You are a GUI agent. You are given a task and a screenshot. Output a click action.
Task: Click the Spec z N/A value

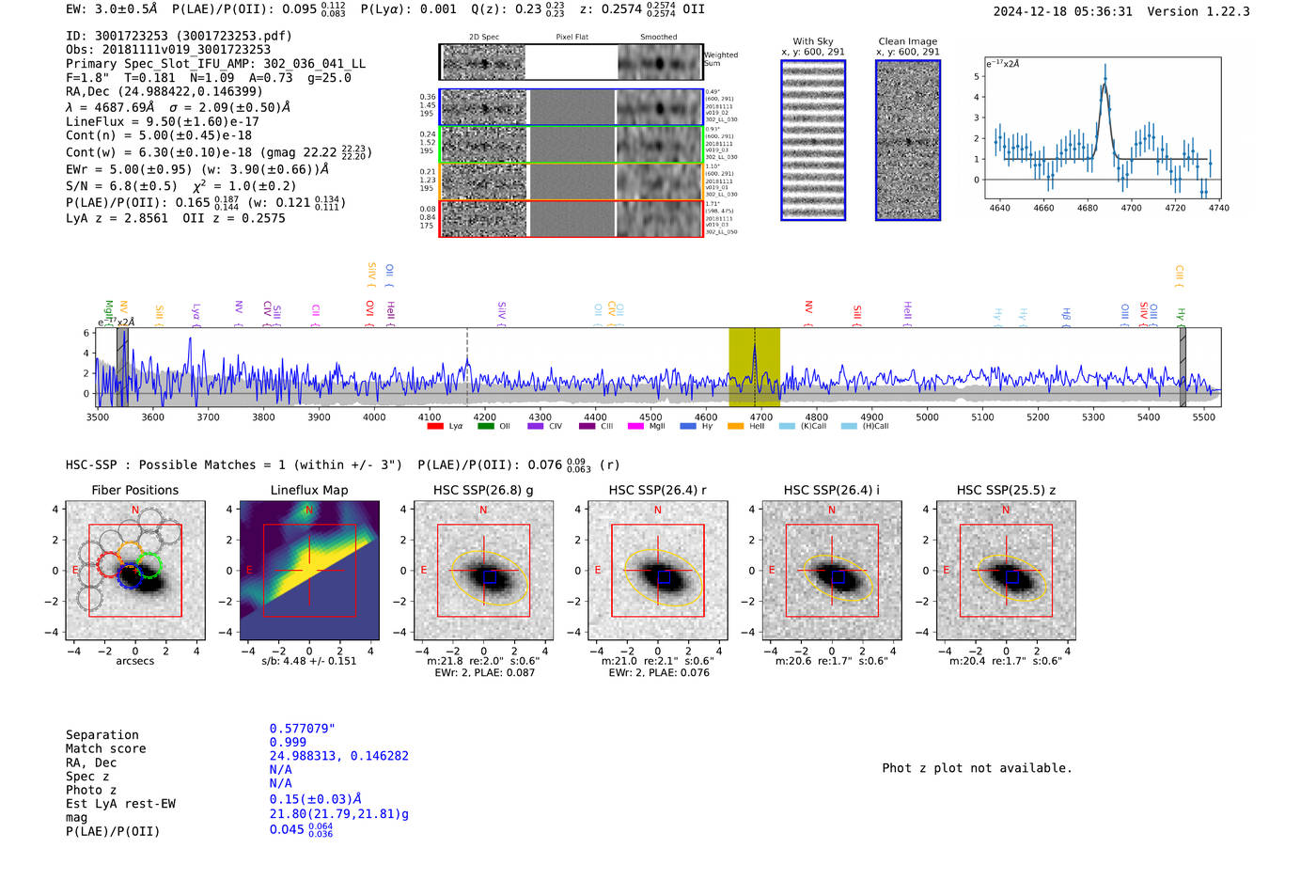(x=281, y=769)
